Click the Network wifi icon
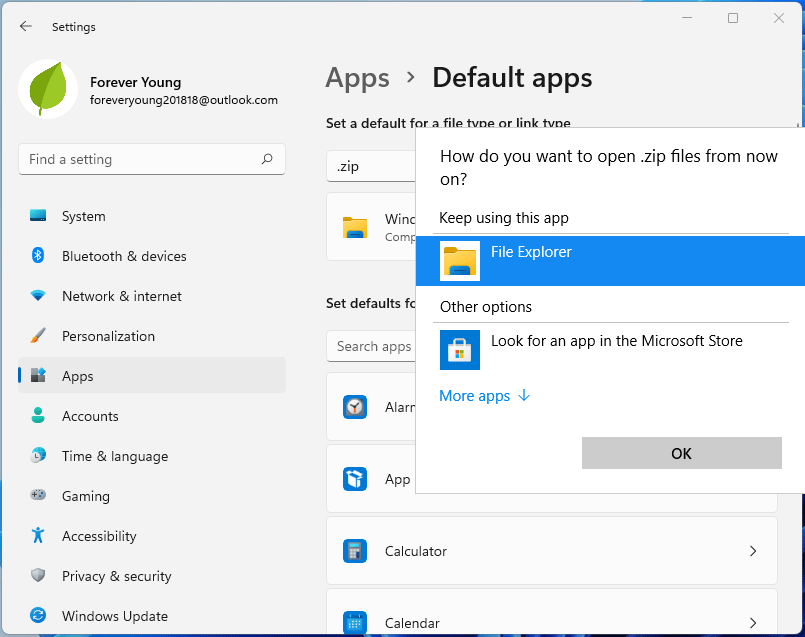 (38, 296)
